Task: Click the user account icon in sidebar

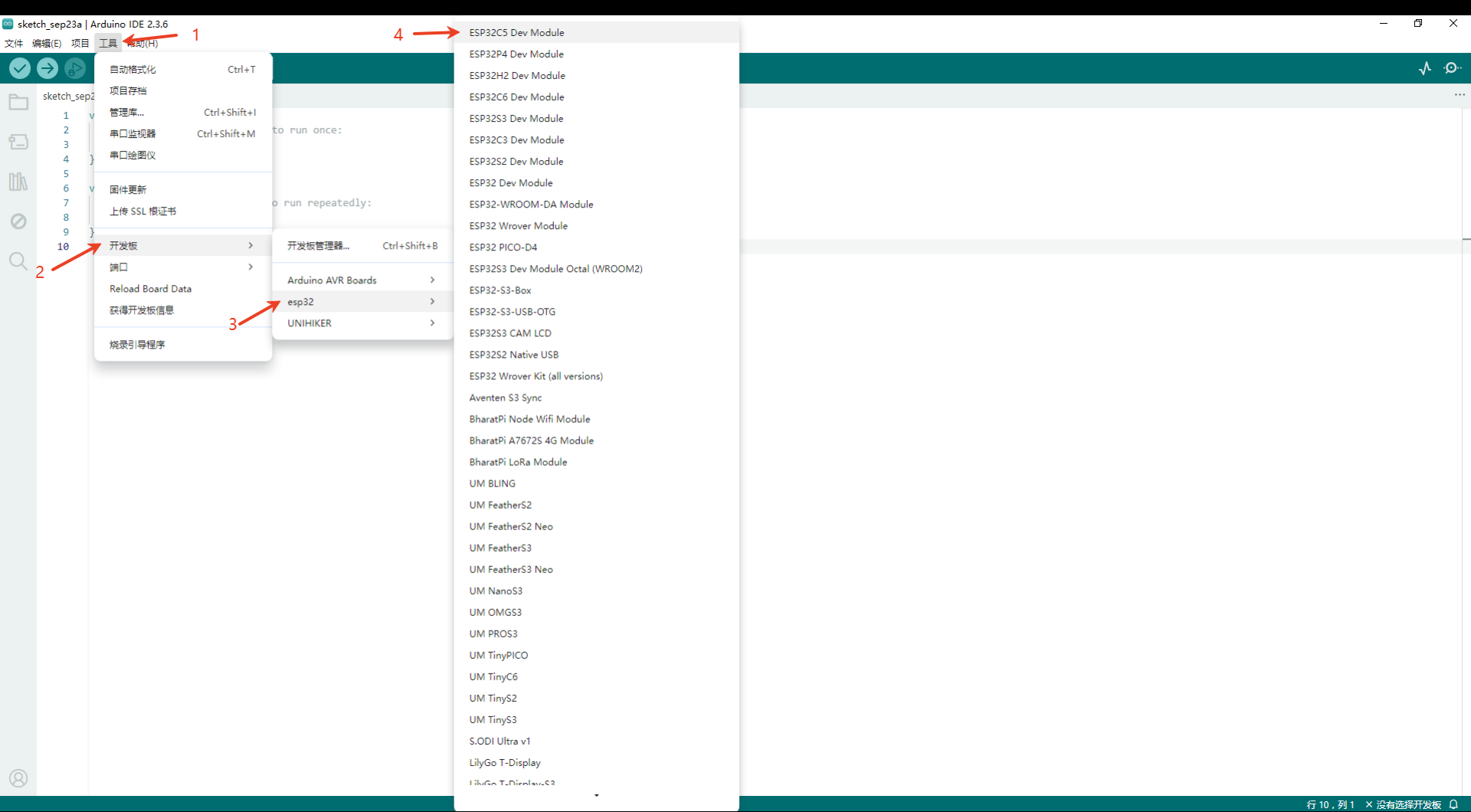Action: 18,778
